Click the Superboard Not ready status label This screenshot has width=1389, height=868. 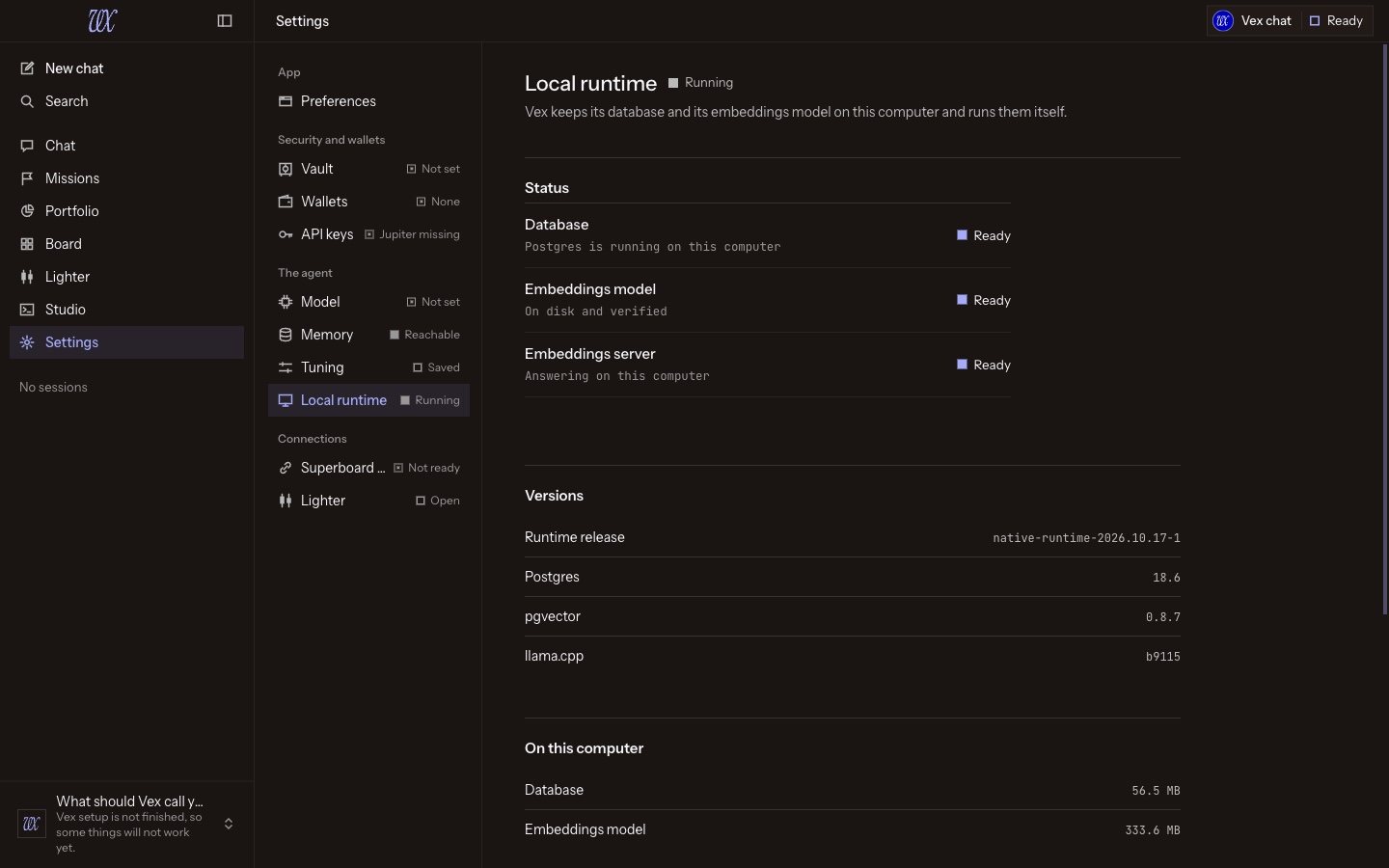pos(426,468)
